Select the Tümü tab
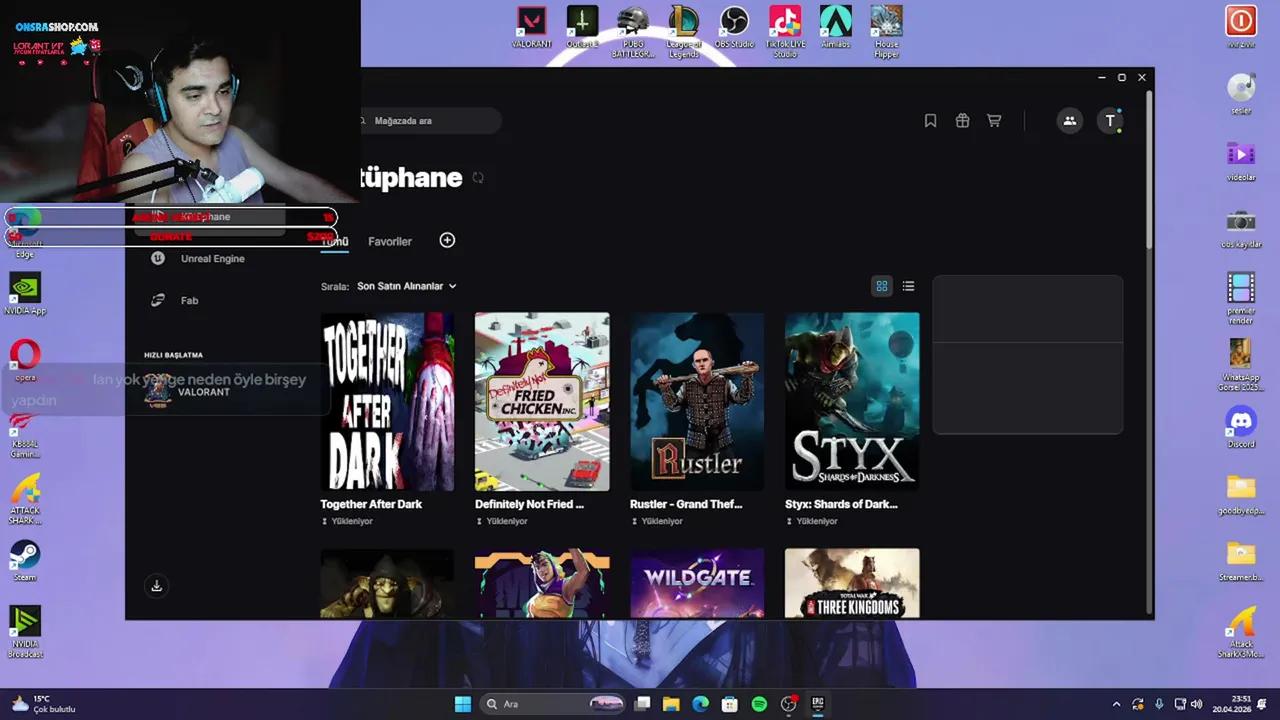This screenshot has height=720, width=1280. point(335,241)
